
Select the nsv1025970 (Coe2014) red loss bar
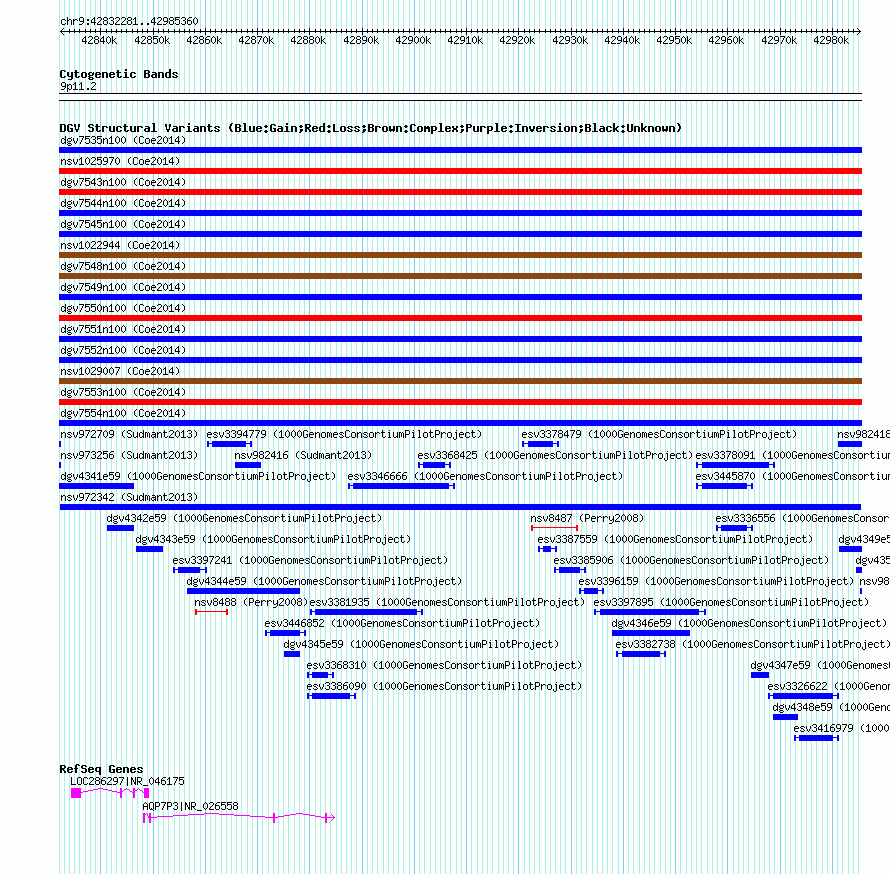click(460, 171)
